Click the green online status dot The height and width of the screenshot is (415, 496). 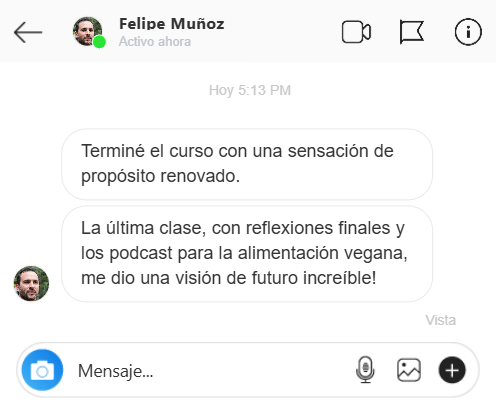99,42
